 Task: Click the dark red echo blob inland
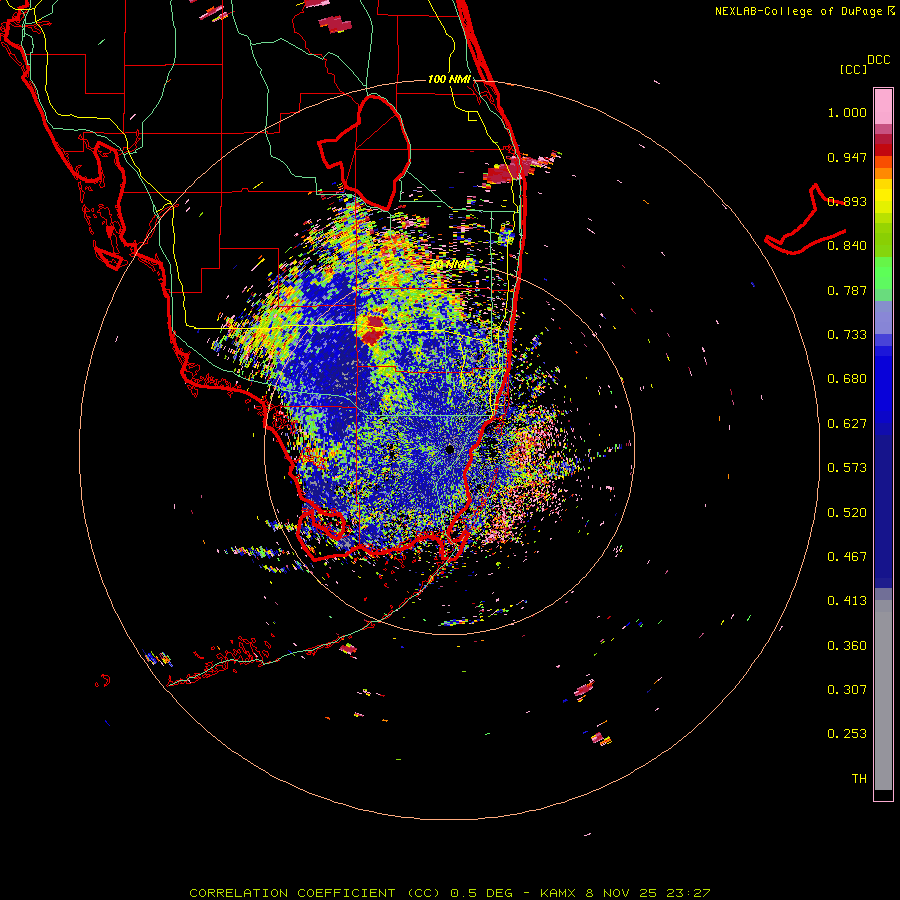point(374,329)
